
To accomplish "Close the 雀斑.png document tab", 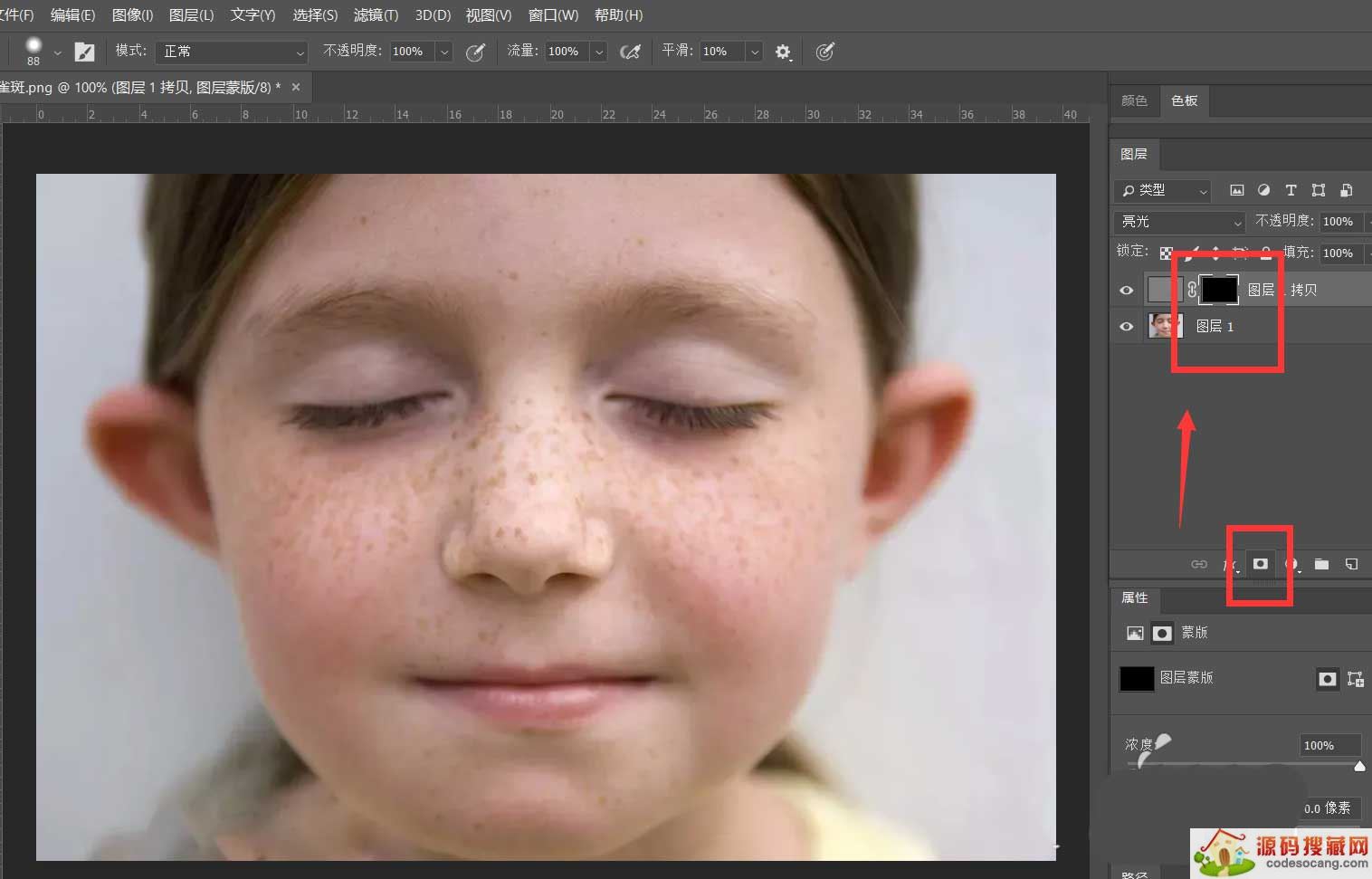I will 296,87.
